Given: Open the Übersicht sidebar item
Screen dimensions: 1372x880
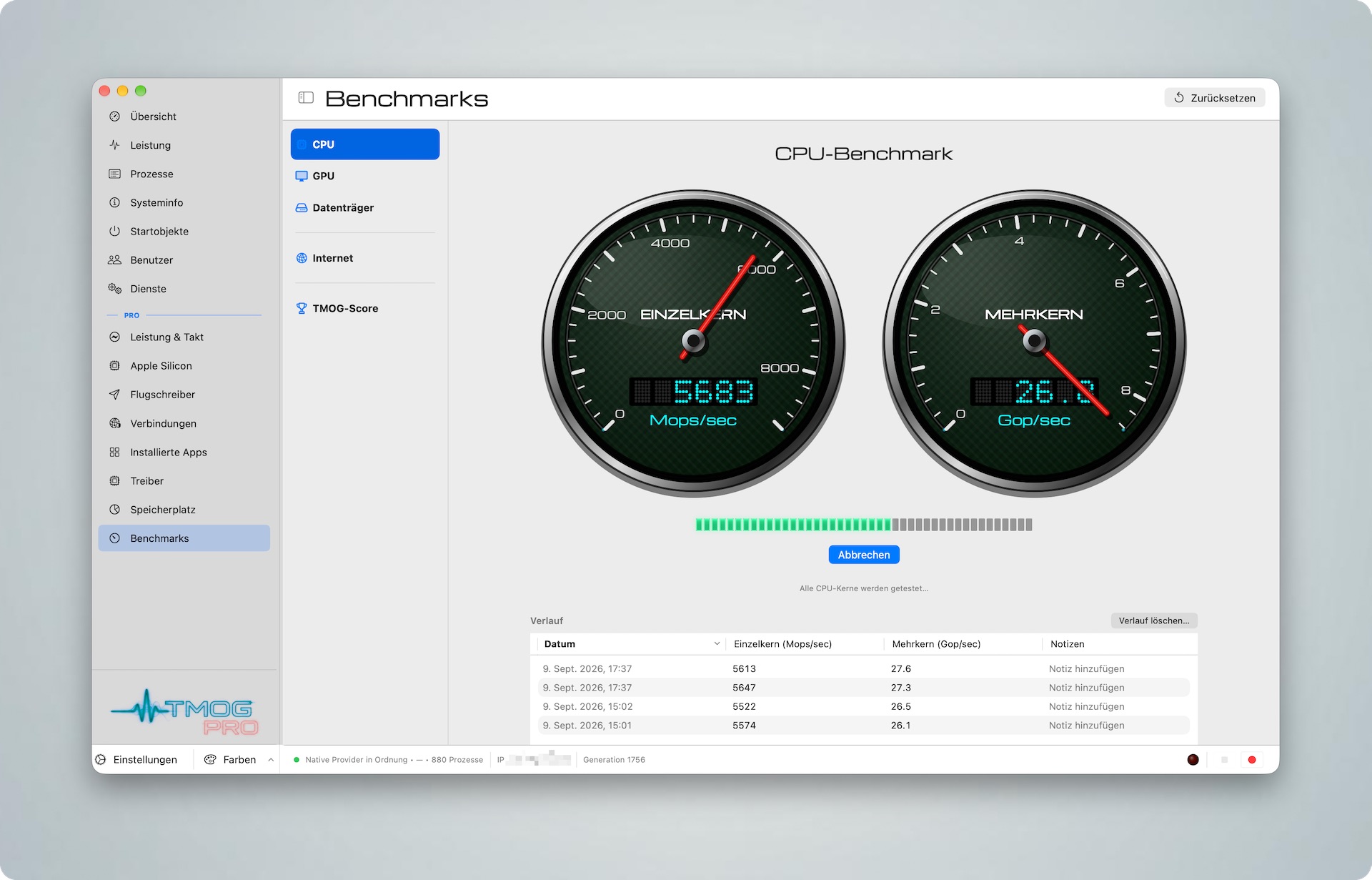Looking at the screenshot, I should click(x=184, y=117).
